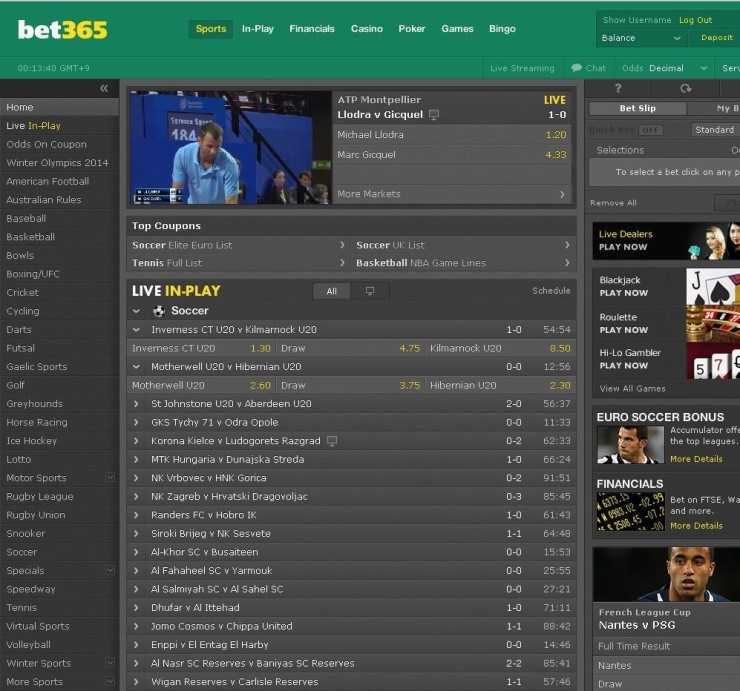Open Live Streaming

(522, 68)
